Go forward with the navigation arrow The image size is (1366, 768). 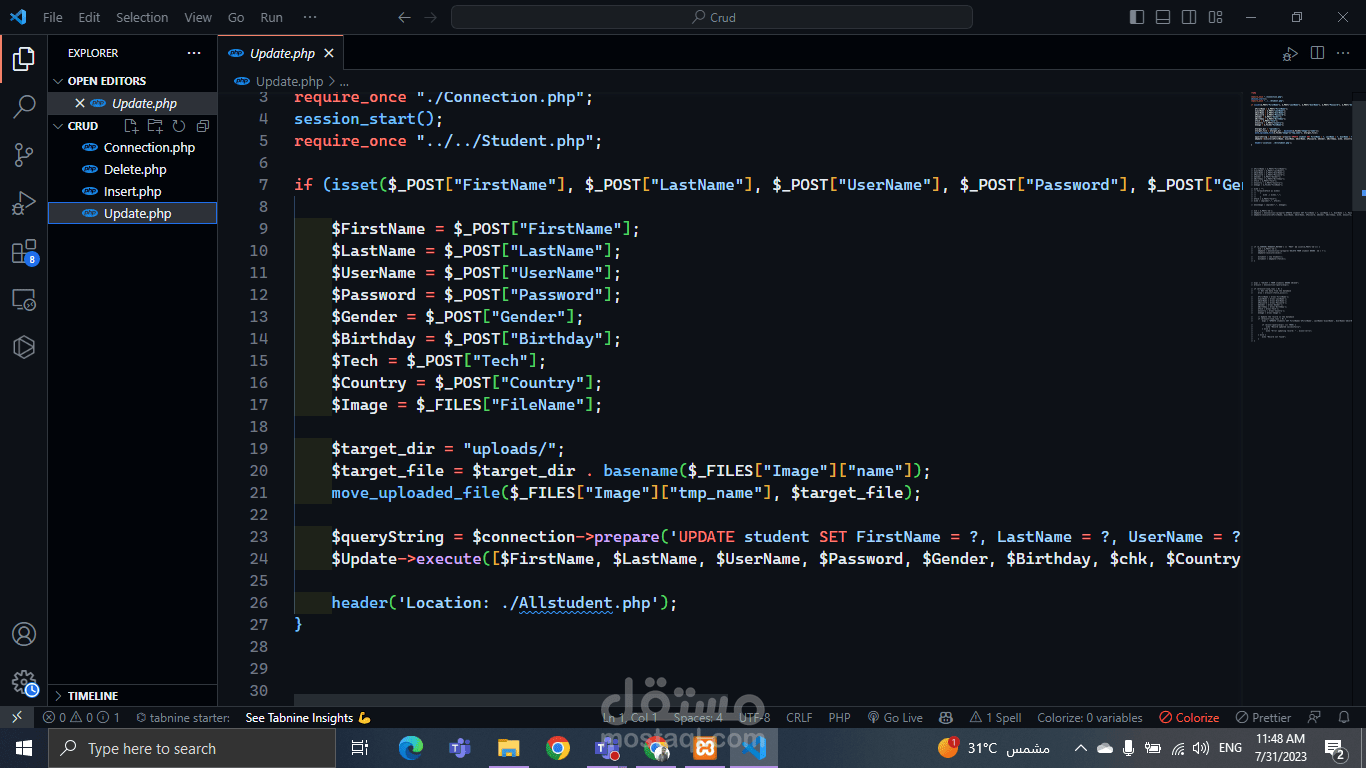pos(431,17)
